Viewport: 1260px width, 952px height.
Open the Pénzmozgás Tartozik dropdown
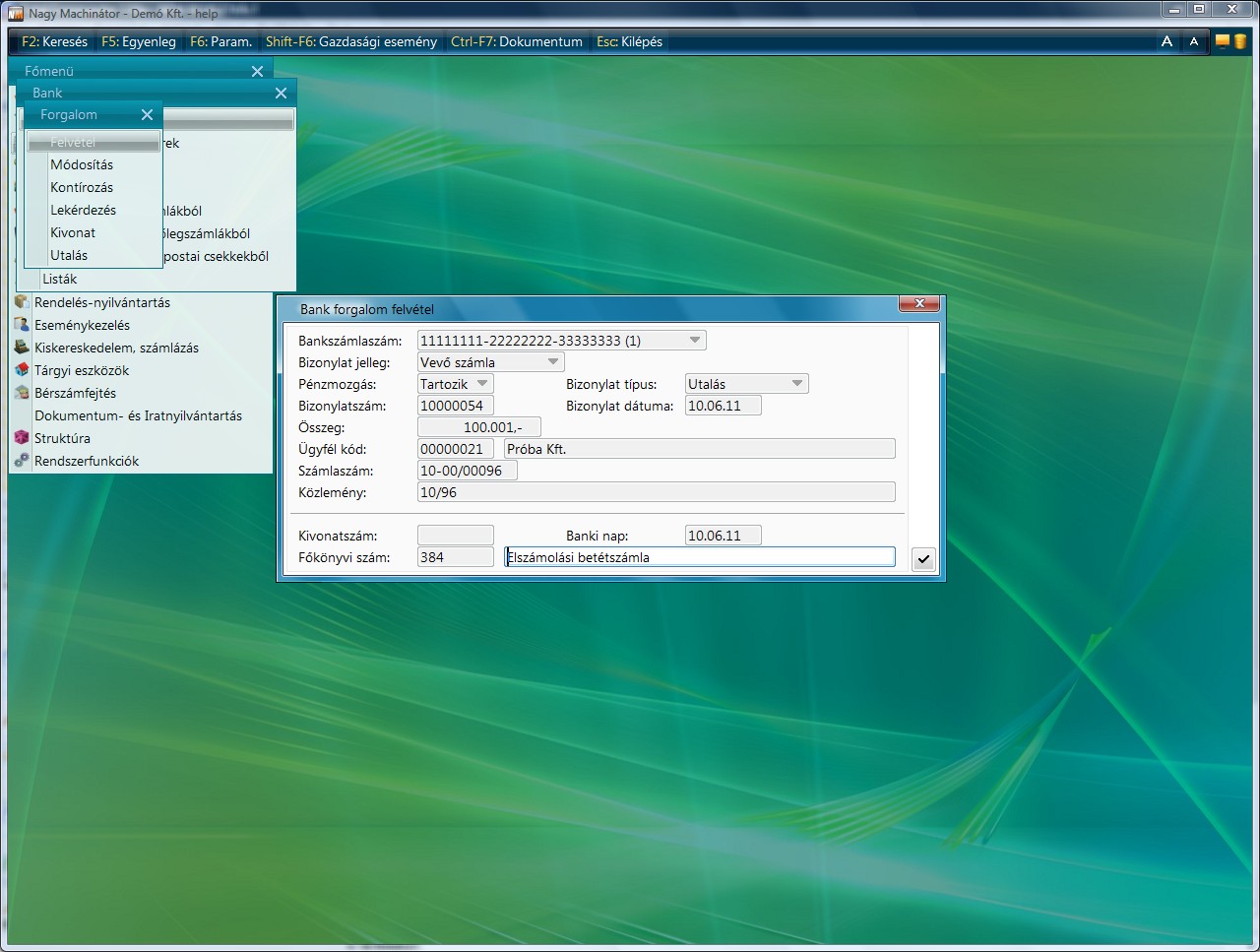click(482, 384)
